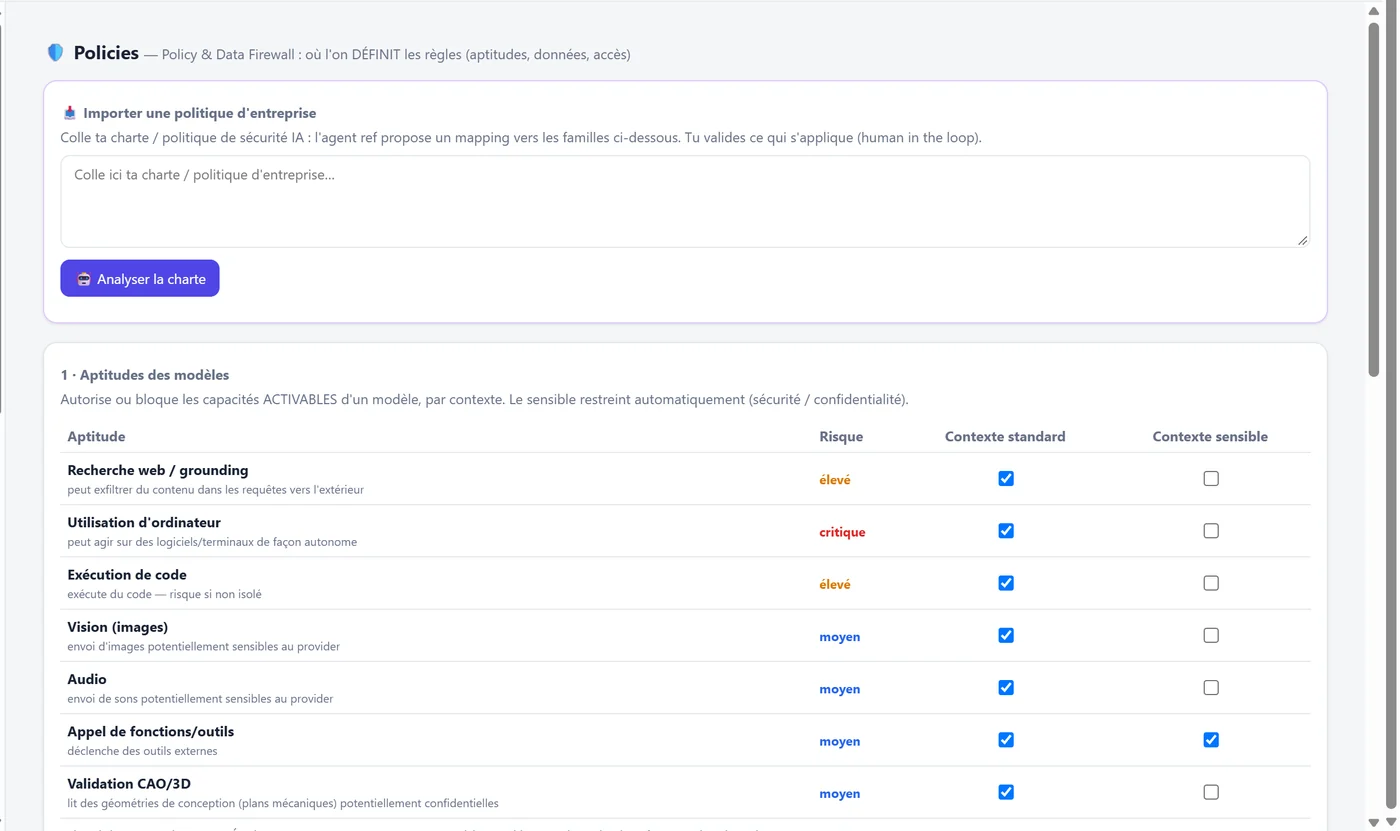1400x831 pixels.
Task: Click the "moyen" risk label for Audio
Action: [x=840, y=689]
